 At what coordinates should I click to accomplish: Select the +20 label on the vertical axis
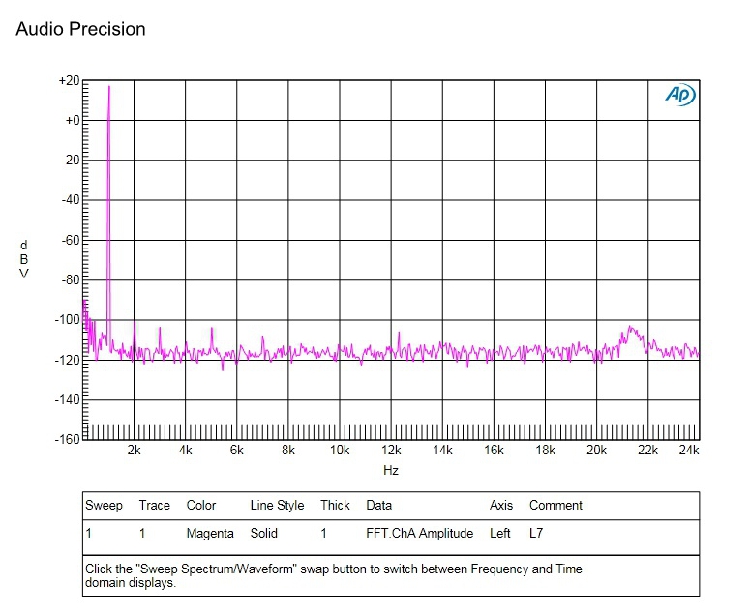point(69,80)
